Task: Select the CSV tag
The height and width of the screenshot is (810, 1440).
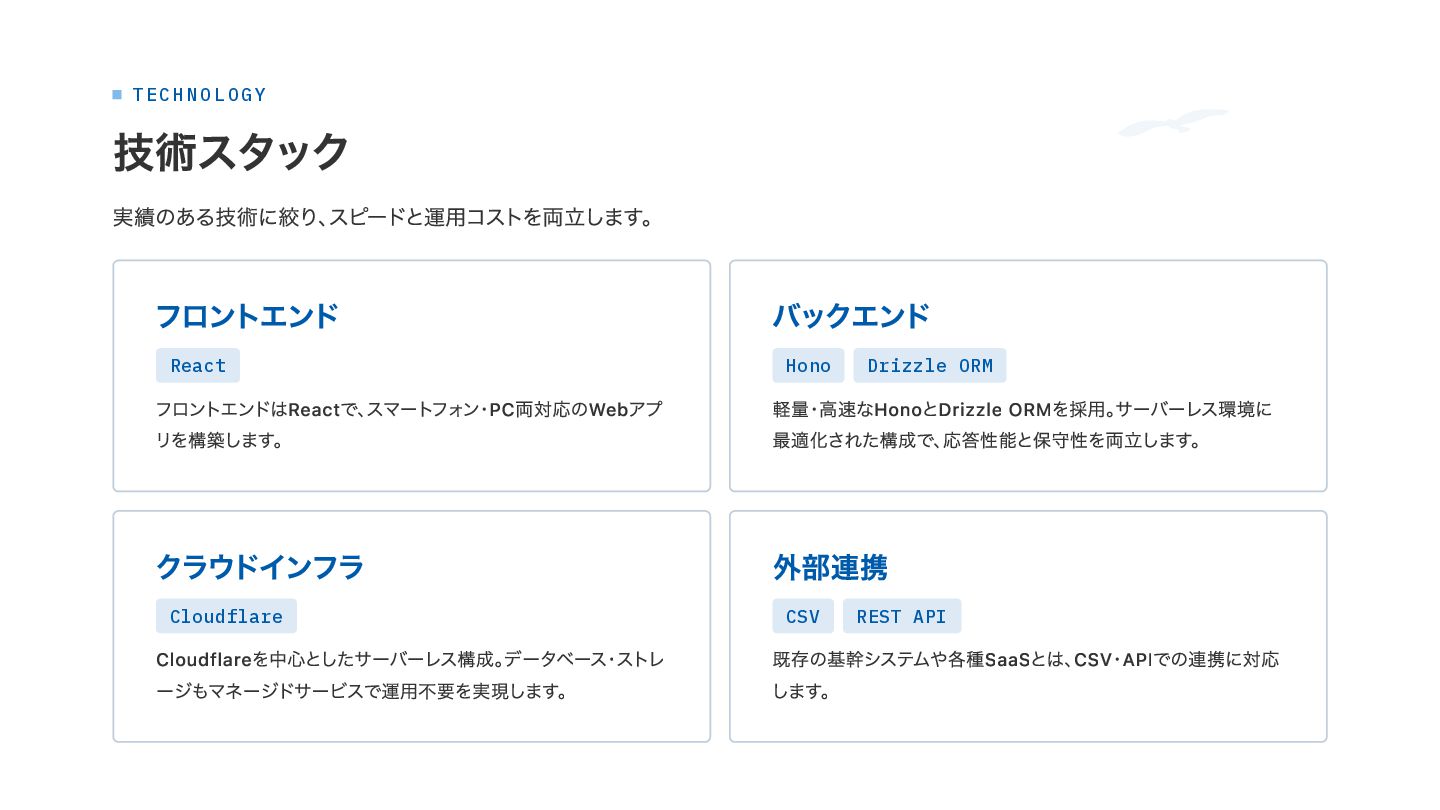Action: (x=803, y=616)
